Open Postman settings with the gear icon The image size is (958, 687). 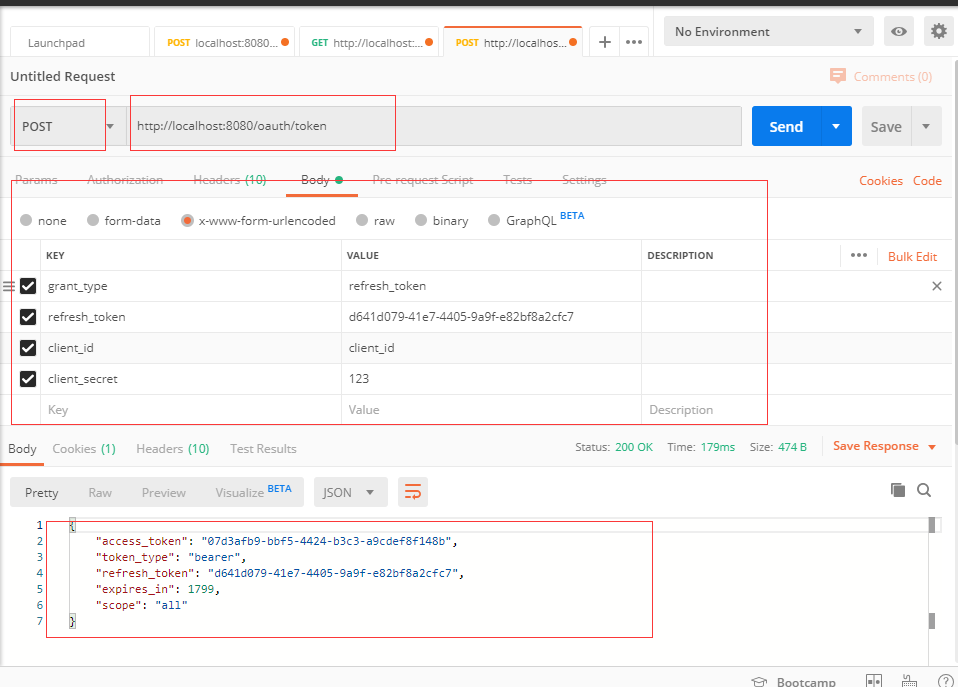938,31
